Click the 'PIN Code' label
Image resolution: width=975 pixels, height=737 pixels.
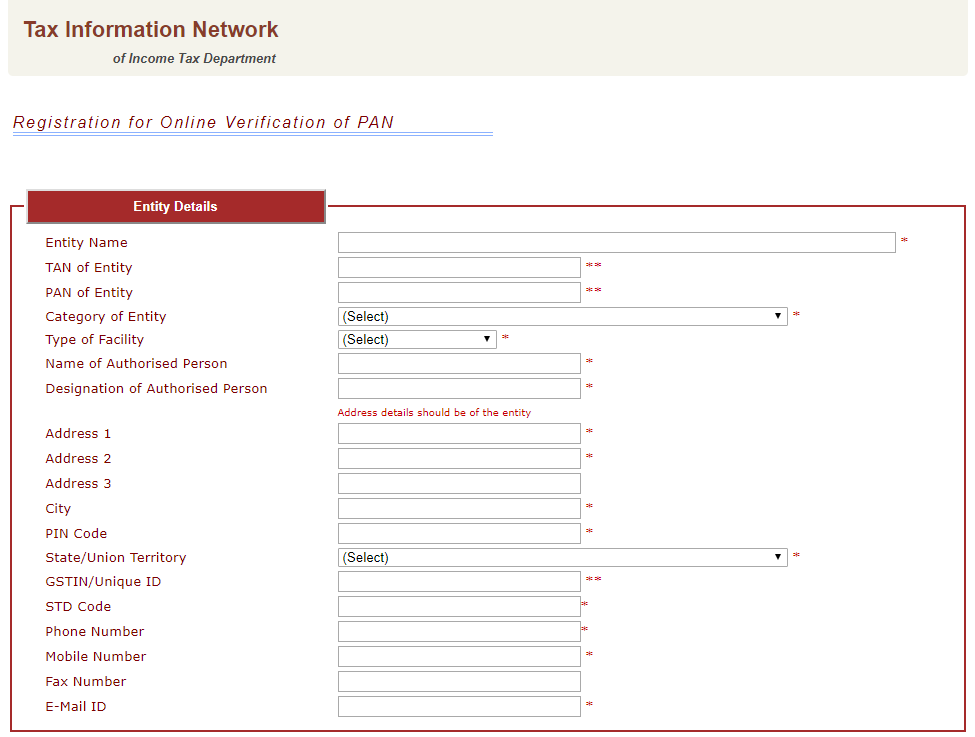(76, 533)
